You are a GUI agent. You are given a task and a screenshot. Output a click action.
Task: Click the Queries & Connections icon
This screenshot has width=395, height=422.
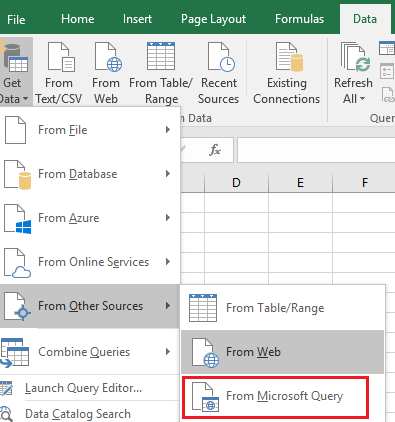[387, 48]
